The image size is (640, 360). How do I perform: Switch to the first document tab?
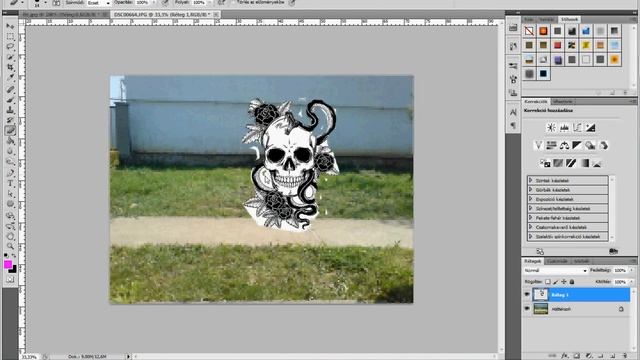tap(64, 14)
